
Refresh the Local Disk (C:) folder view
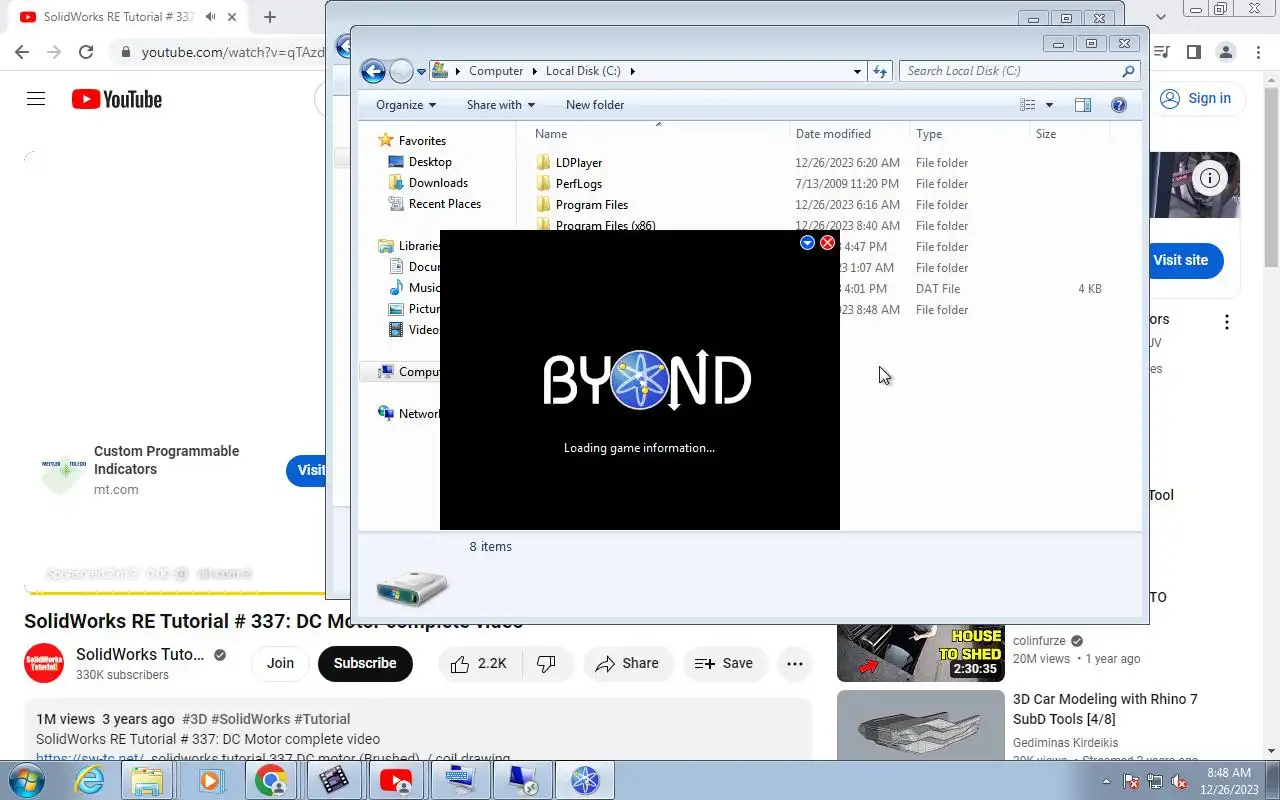tap(880, 71)
